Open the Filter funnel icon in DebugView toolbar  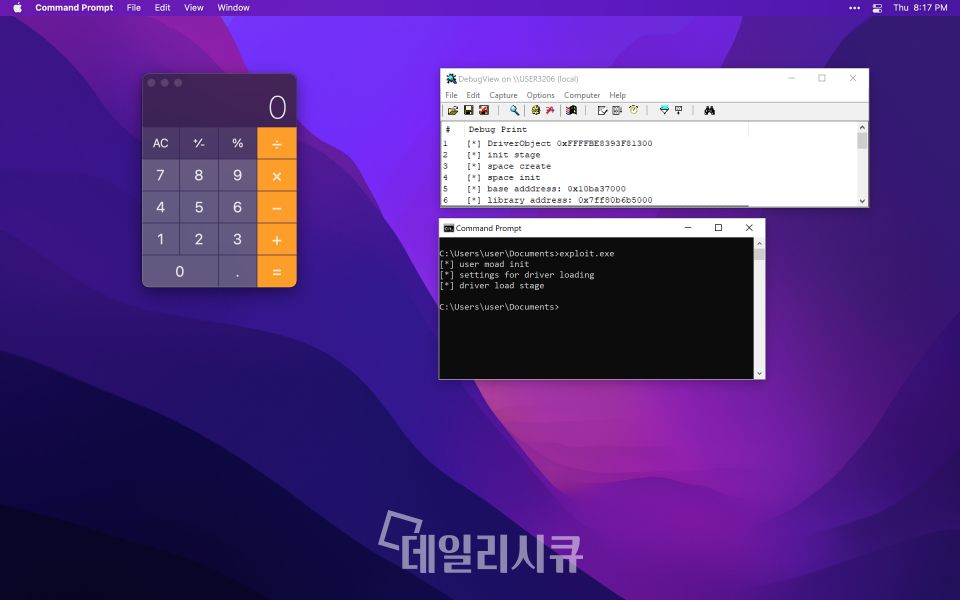(x=664, y=110)
